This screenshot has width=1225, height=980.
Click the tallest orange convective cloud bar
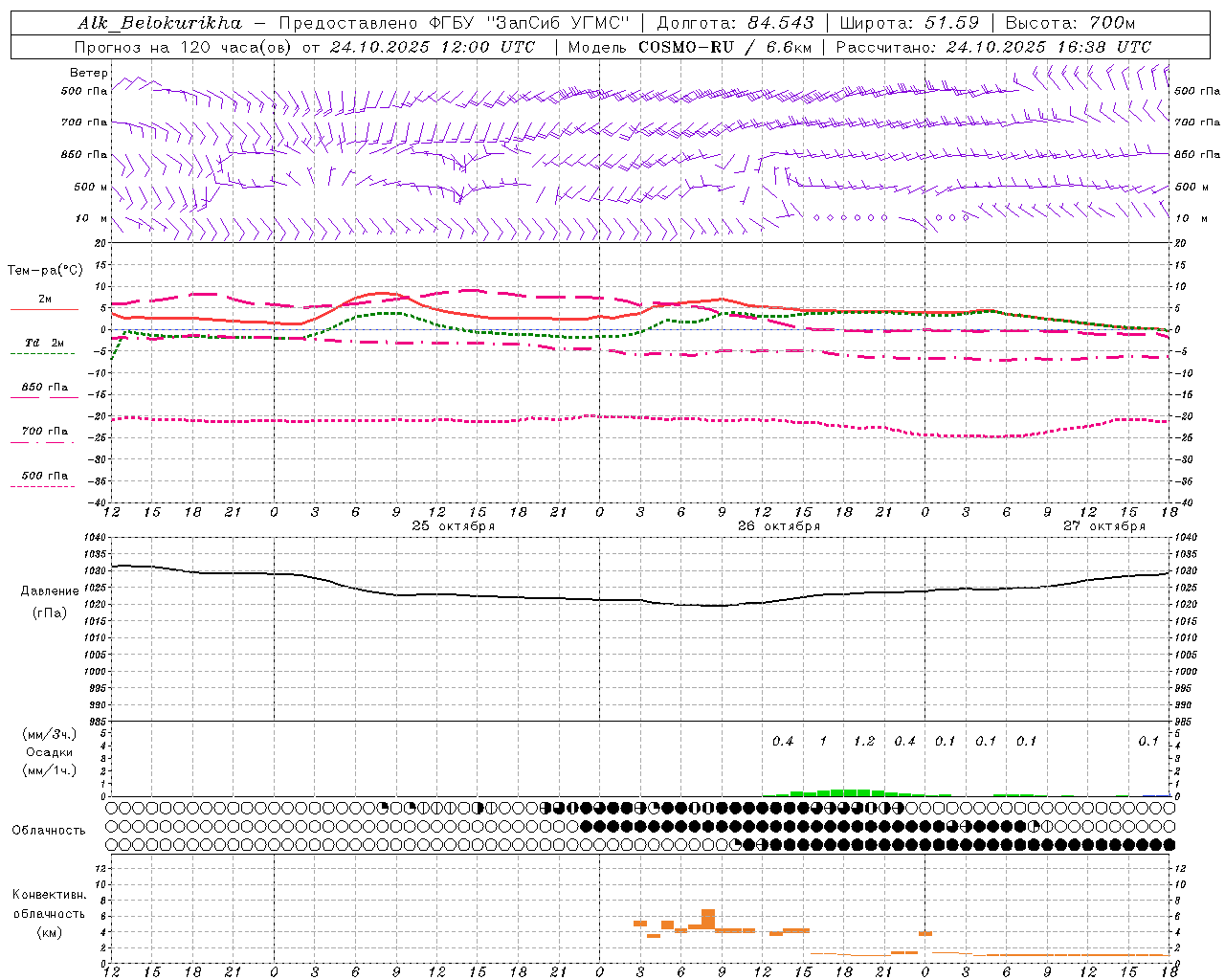pyautogui.click(x=708, y=918)
